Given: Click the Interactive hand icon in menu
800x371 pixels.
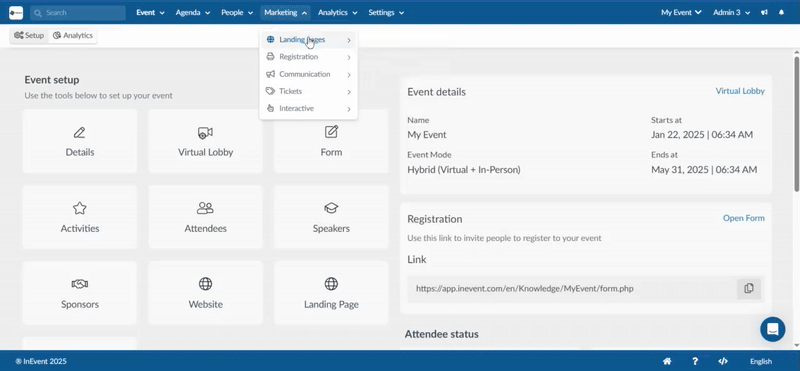Looking at the screenshot, I should (x=270, y=109).
